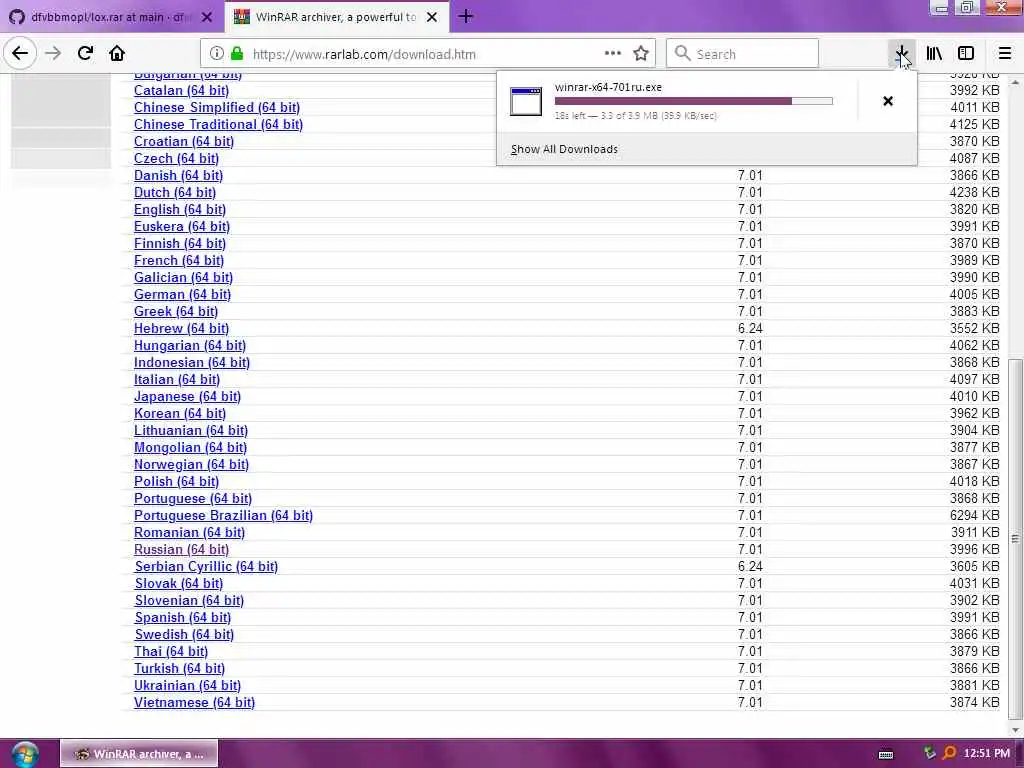Select the WinRAR archiver tab
1024x768 pixels.
point(337,17)
